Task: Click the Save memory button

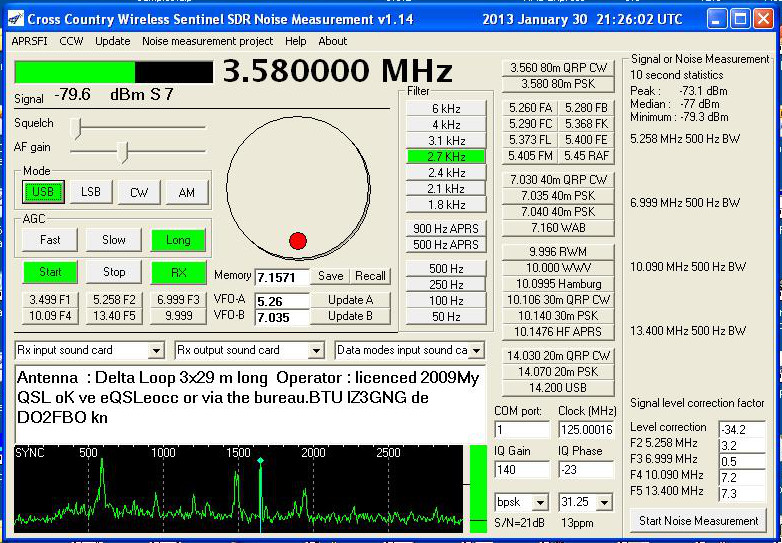Action: point(331,276)
